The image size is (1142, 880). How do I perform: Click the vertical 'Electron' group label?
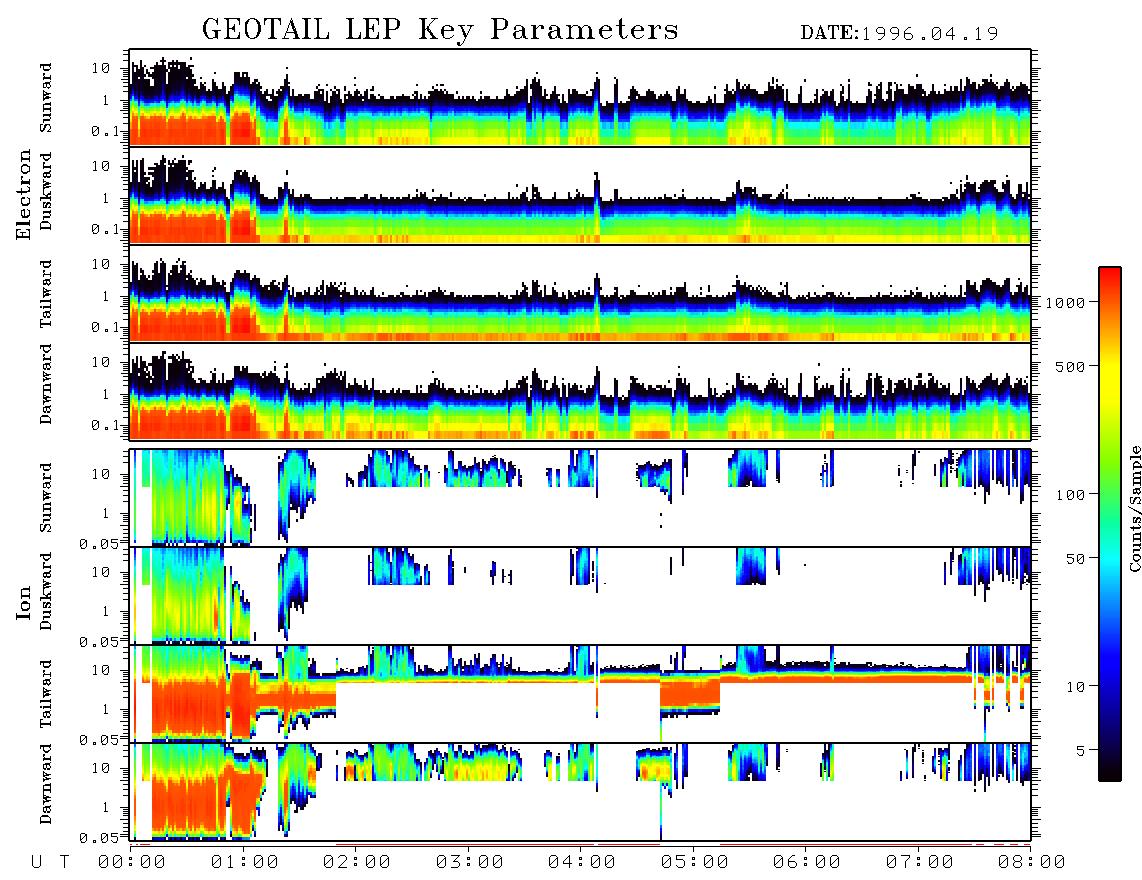pos(24,194)
